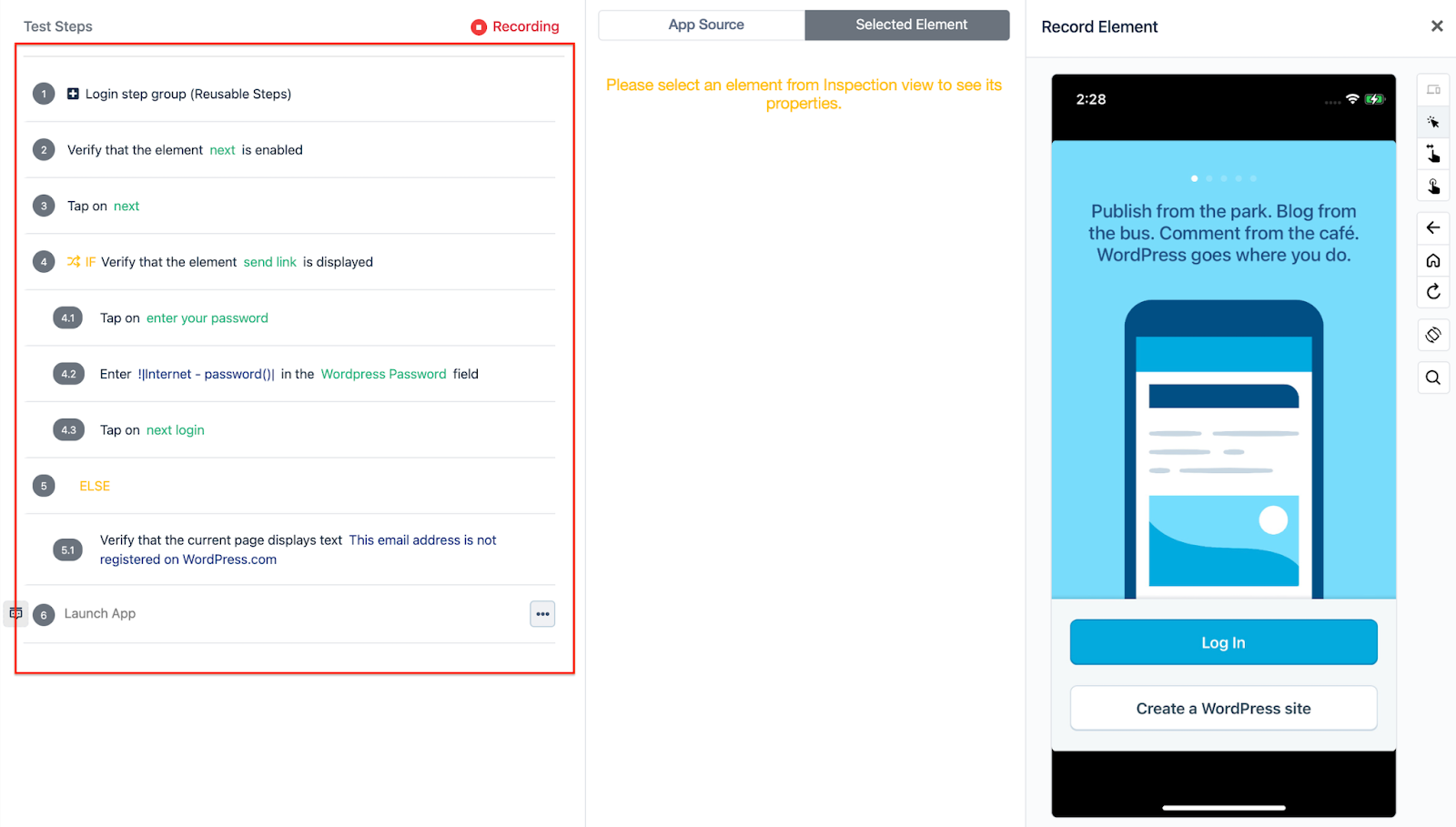The image size is (1456, 827).
Task: Click the device selection icon in recorder toolbar
Action: tap(1433, 90)
